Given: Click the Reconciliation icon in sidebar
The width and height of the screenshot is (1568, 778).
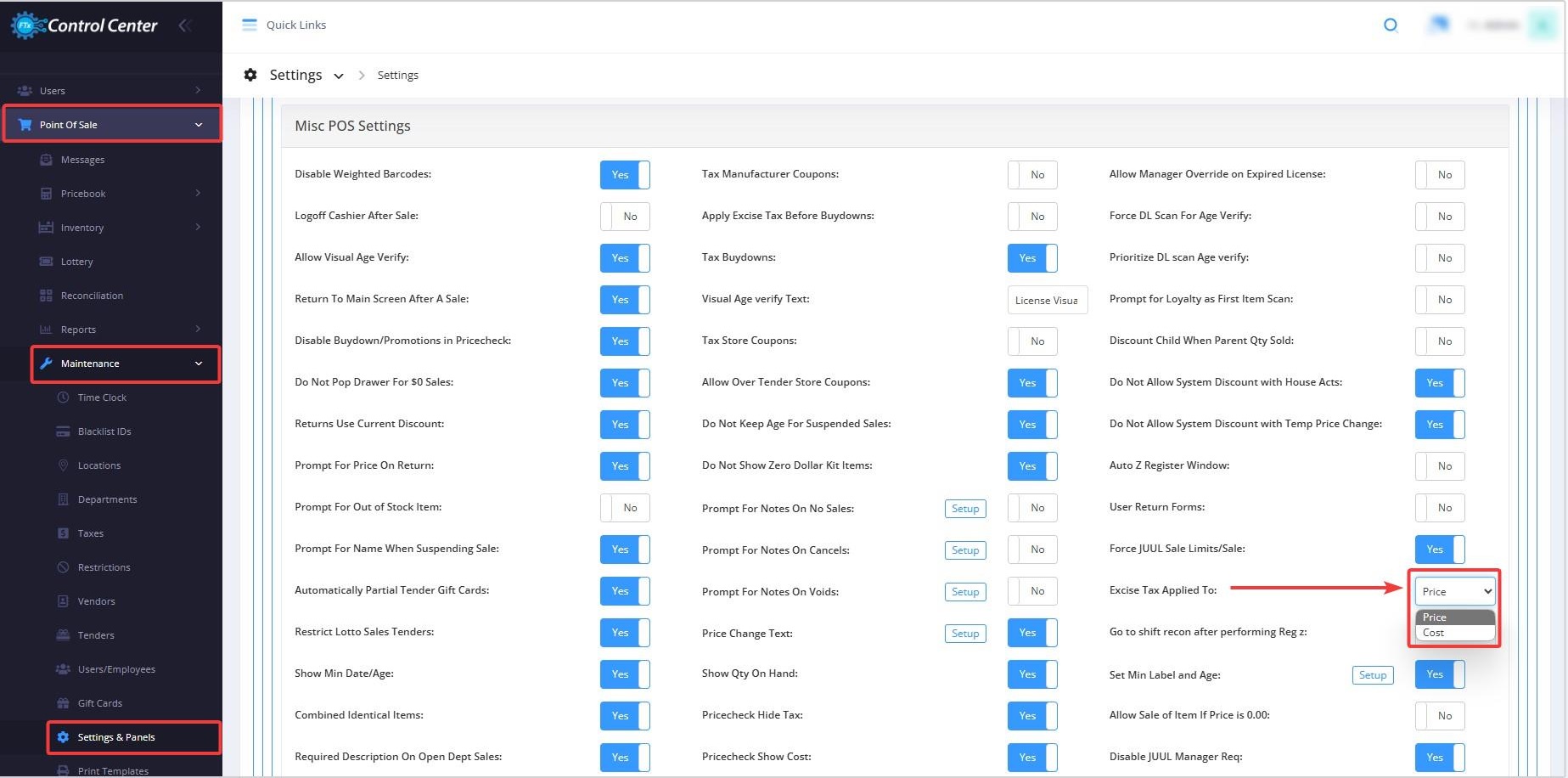Looking at the screenshot, I should click(47, 295).
